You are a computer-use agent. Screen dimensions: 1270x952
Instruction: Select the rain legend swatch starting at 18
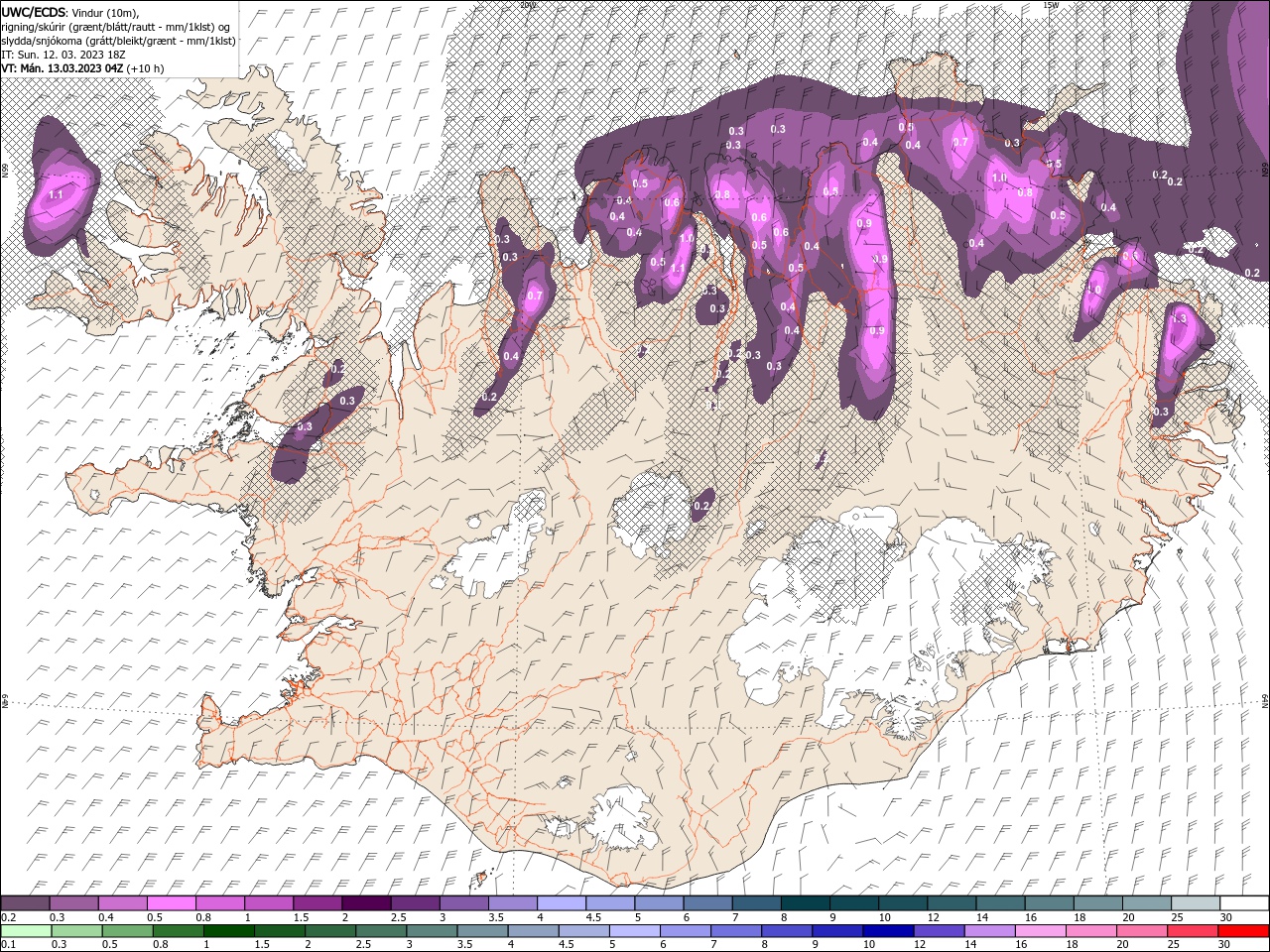click(x=1090, y=931)
